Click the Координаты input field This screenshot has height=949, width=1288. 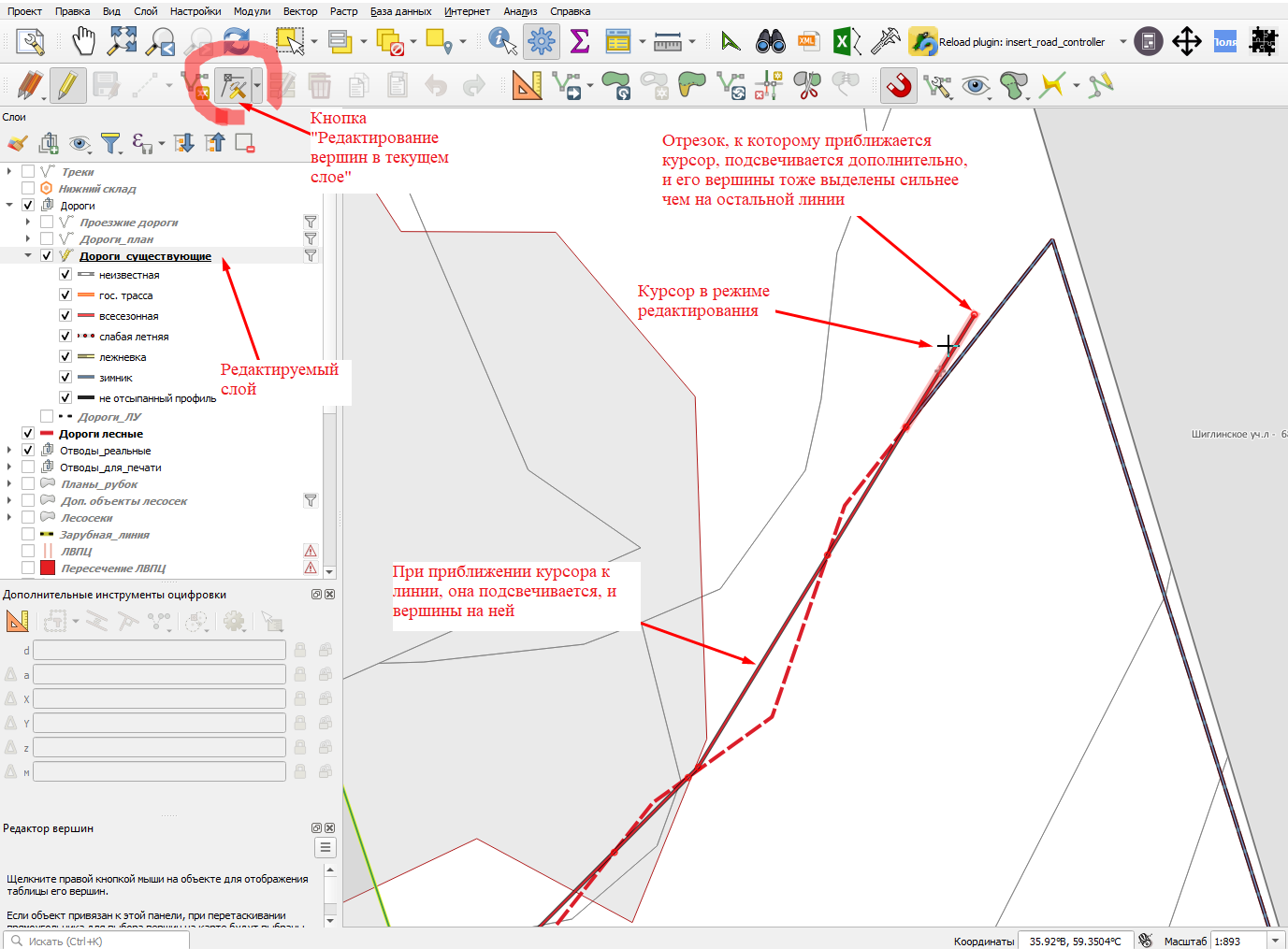pos(1076,941)
